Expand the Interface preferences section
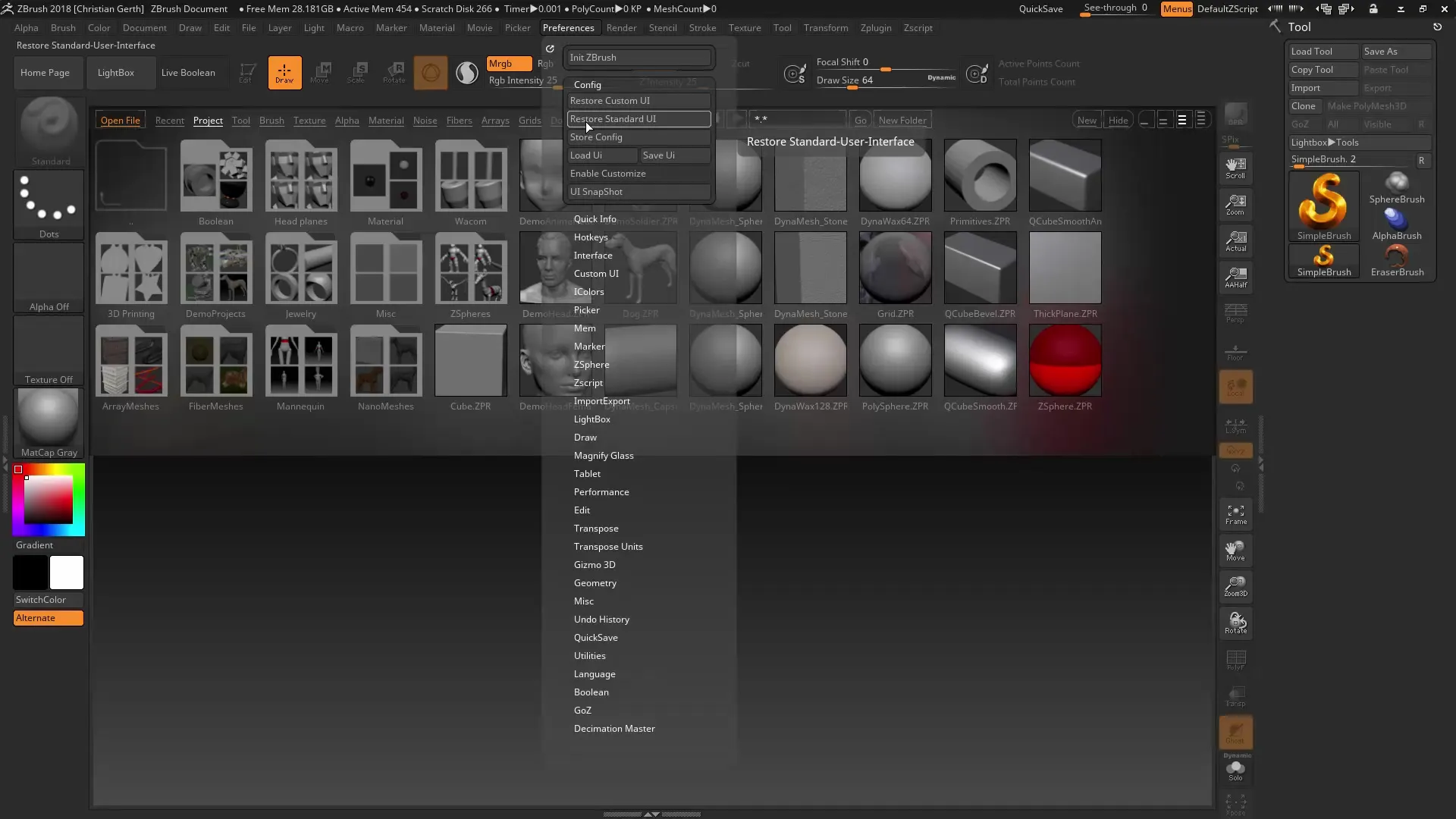The image size is (1456, 819). [593, 256]
